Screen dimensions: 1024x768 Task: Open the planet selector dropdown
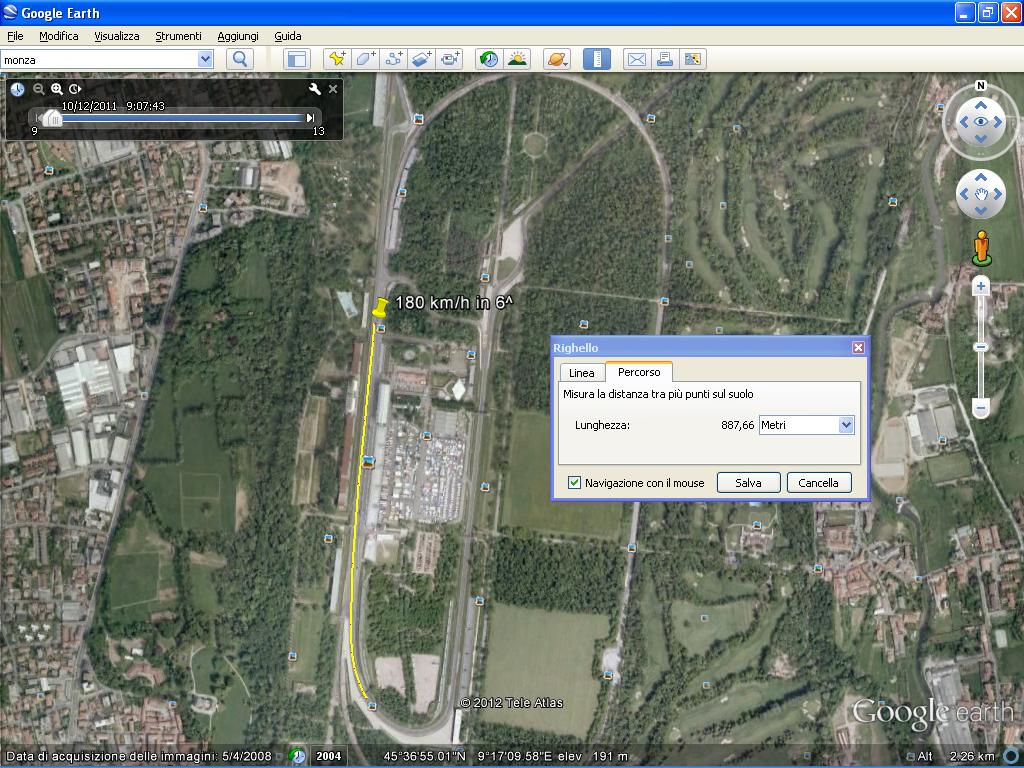pos(557,59)
